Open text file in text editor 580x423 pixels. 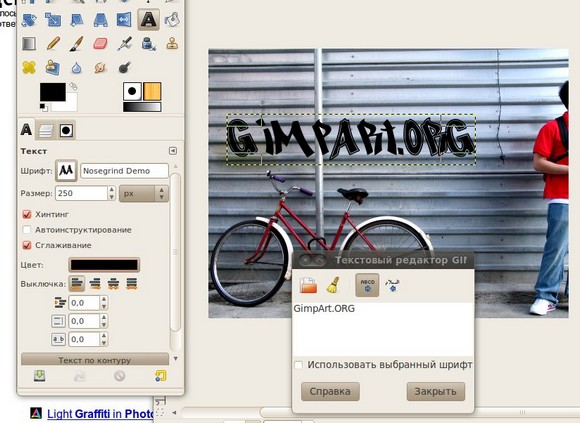308,285
